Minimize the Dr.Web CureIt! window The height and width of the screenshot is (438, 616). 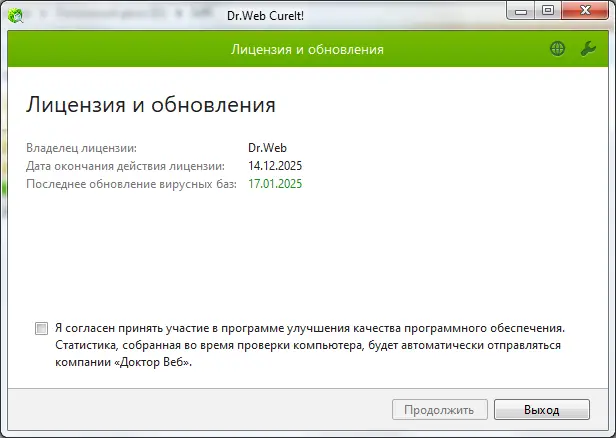coord(521,11)
